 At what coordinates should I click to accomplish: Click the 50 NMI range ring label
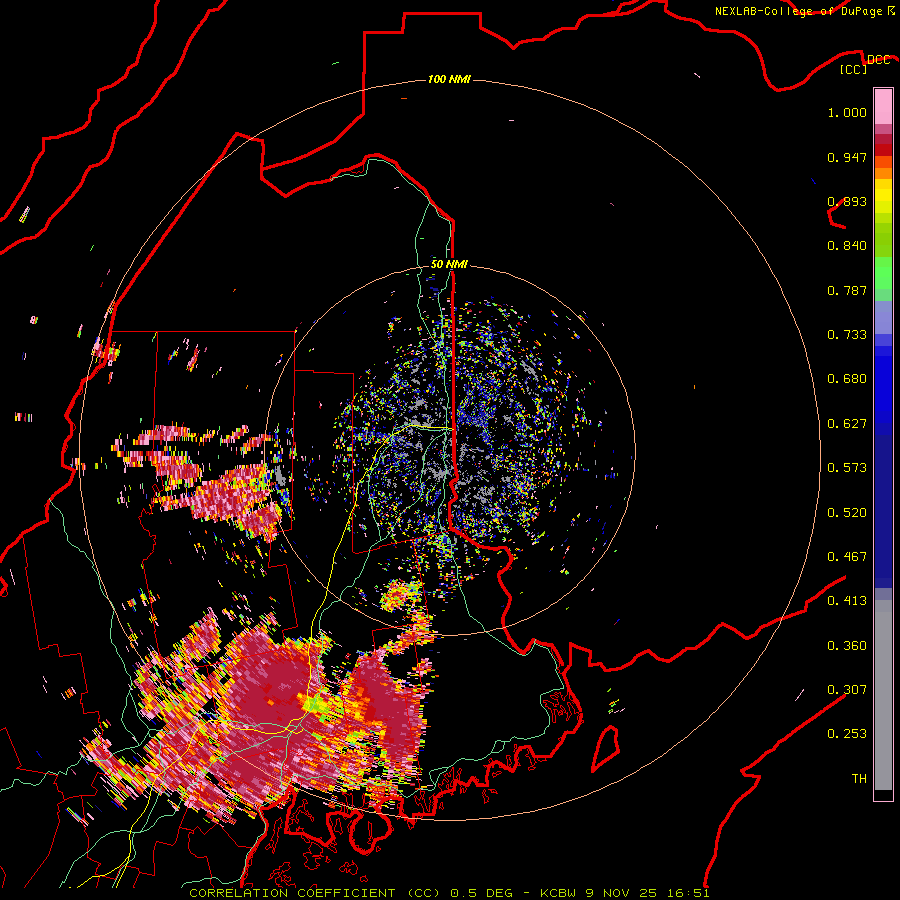(x=449, y=264)
